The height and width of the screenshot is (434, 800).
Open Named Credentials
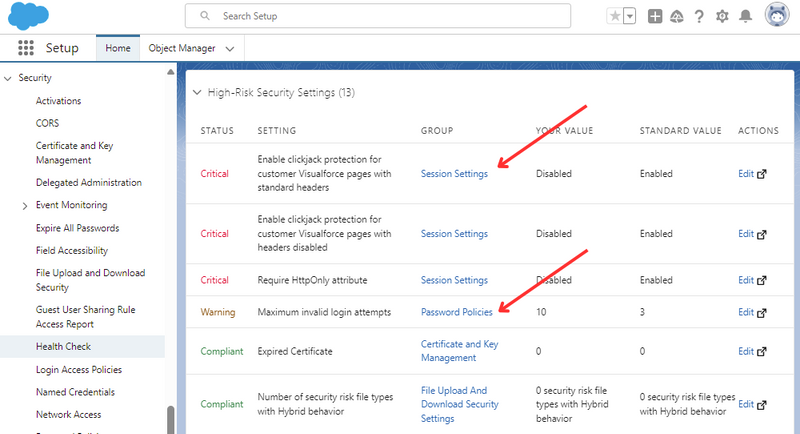click(75, 392)
